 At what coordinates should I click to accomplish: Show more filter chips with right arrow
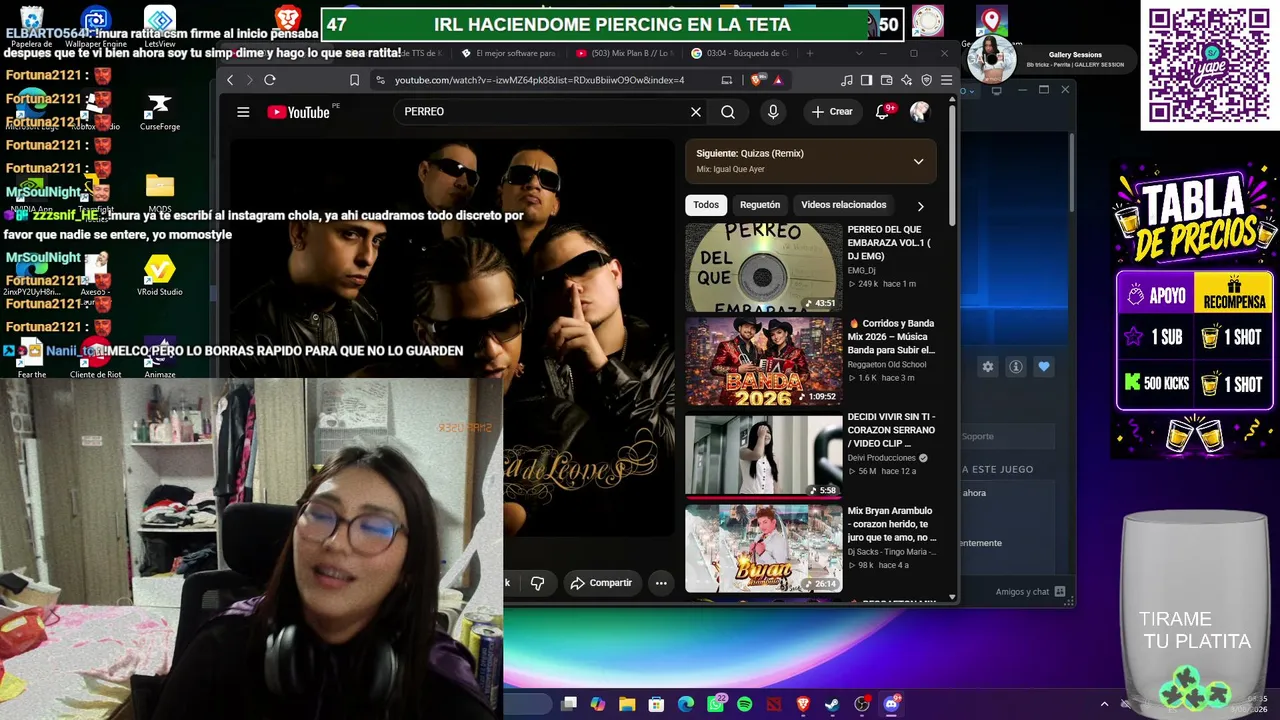920,206
